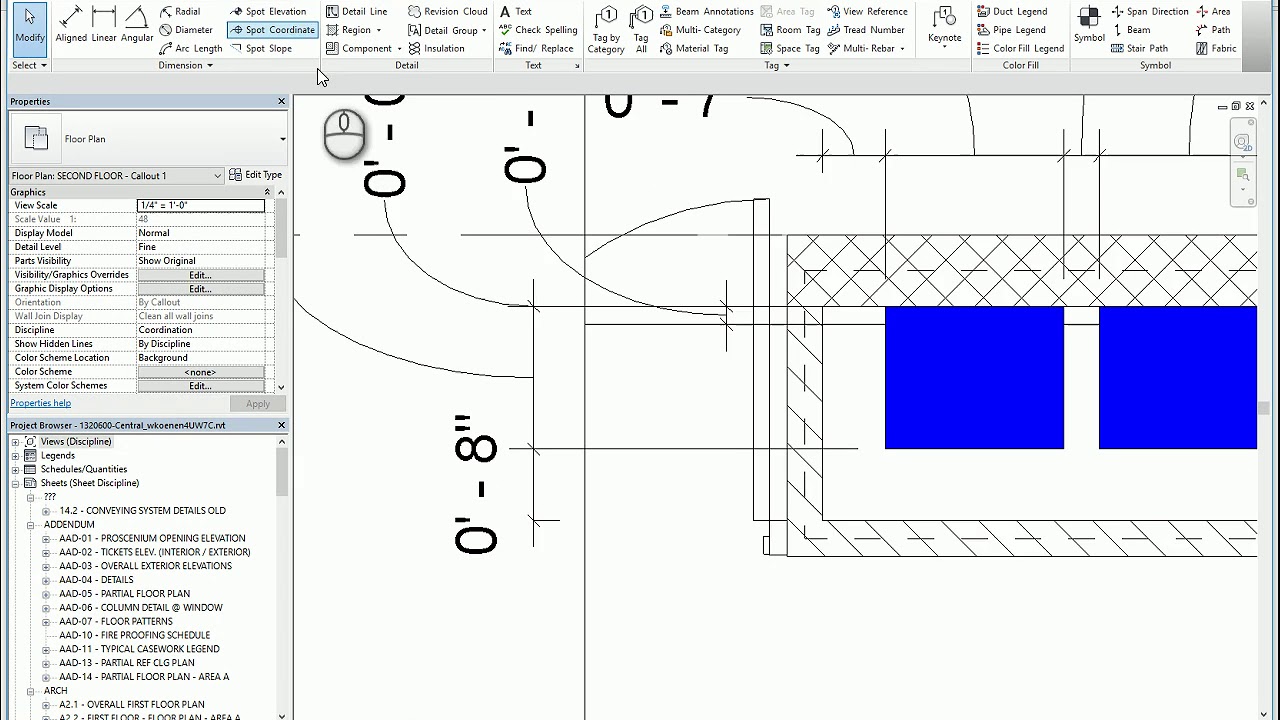Click the Color Scheme <none> button
Viewport: 1280px width, 720px height.
point(200,372)
